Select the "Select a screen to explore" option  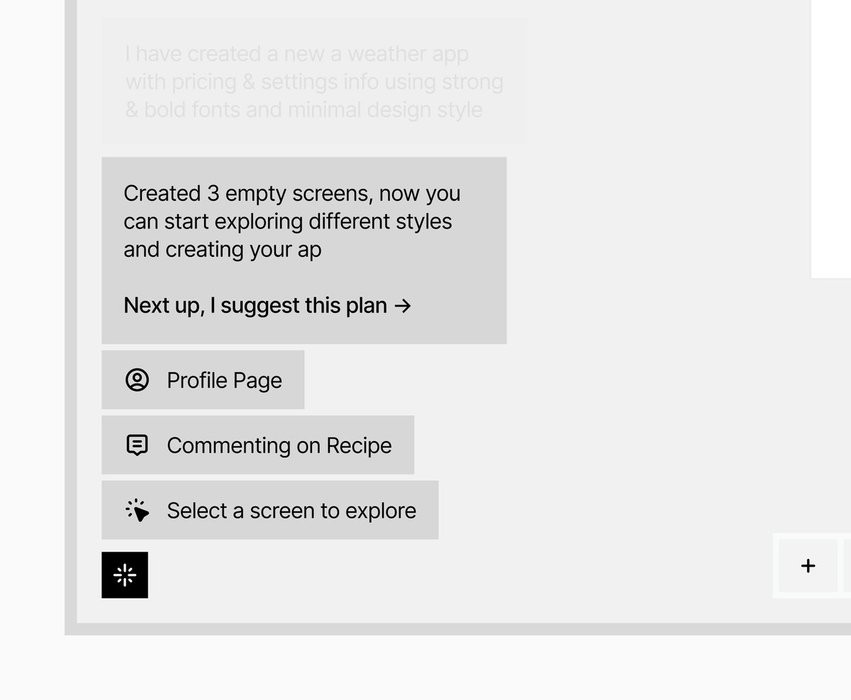point(270,510)
